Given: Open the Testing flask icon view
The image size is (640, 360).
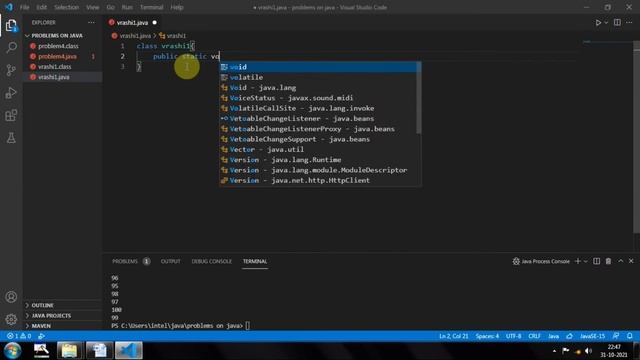Looking at the screenshot, I should (11, 138).
